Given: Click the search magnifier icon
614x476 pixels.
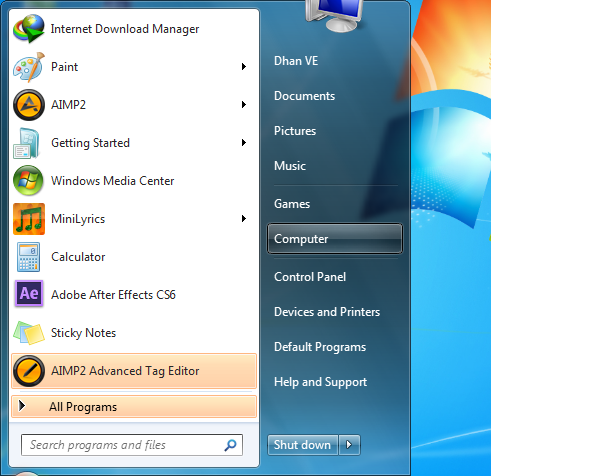Looking at the screenshot, I should 230,445.
